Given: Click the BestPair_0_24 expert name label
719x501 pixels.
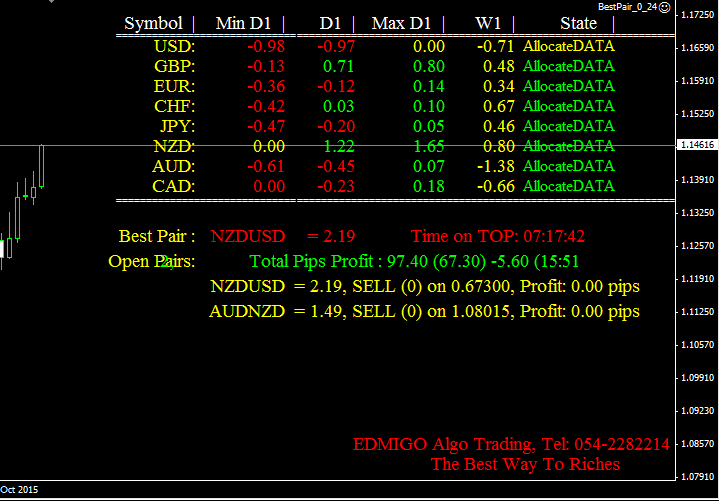Looking at the screenshot, I should click(x=627, y=7).
